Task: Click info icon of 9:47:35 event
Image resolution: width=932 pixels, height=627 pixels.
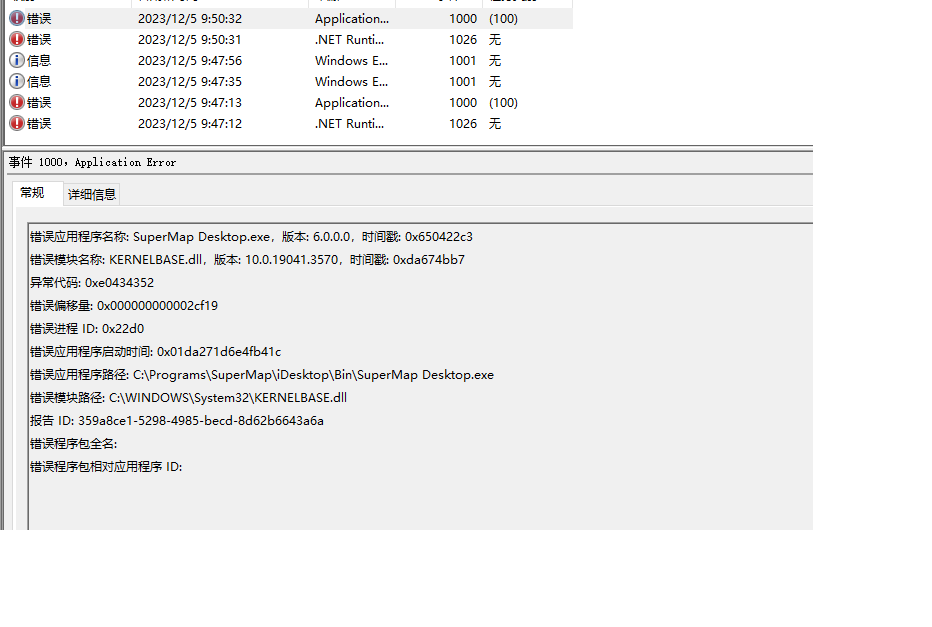Action: [x=17, y=81]
